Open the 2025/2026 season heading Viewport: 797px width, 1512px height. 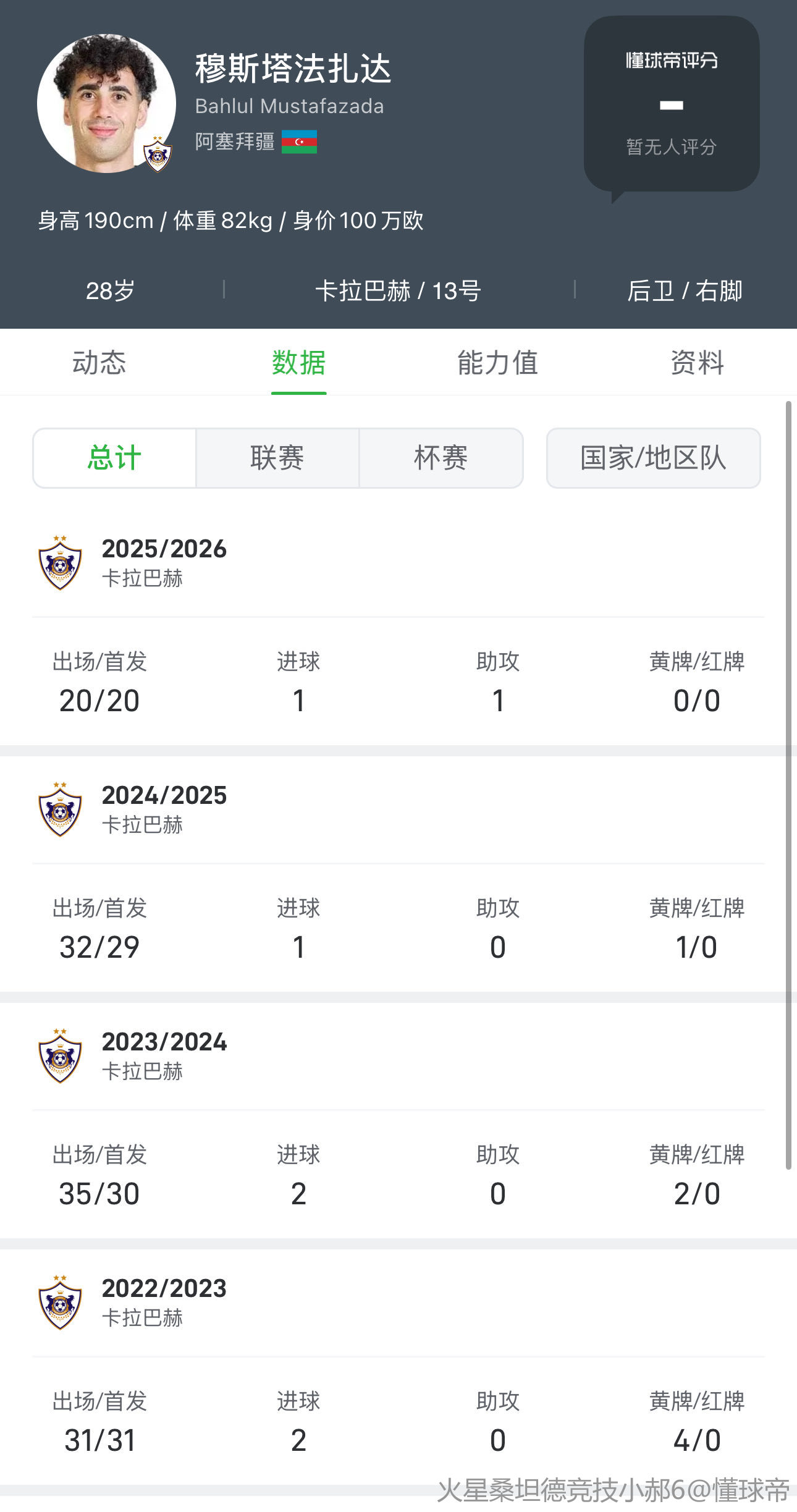(x=164, y=549)
